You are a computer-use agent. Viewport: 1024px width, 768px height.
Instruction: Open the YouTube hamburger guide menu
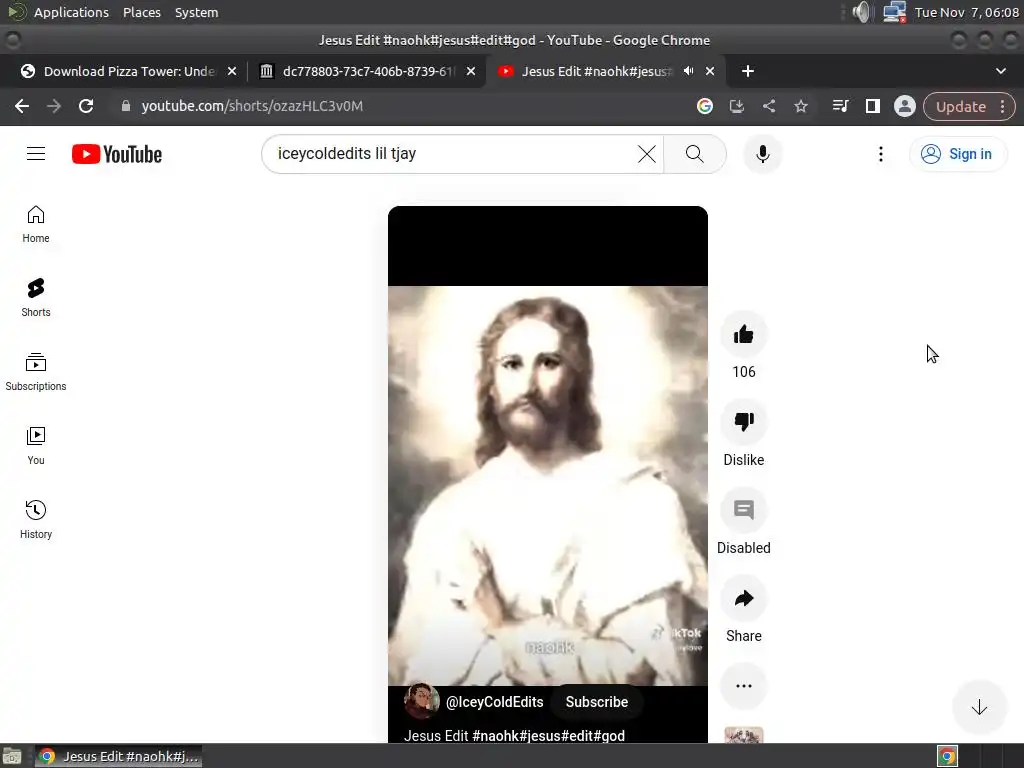click(36, 154)
